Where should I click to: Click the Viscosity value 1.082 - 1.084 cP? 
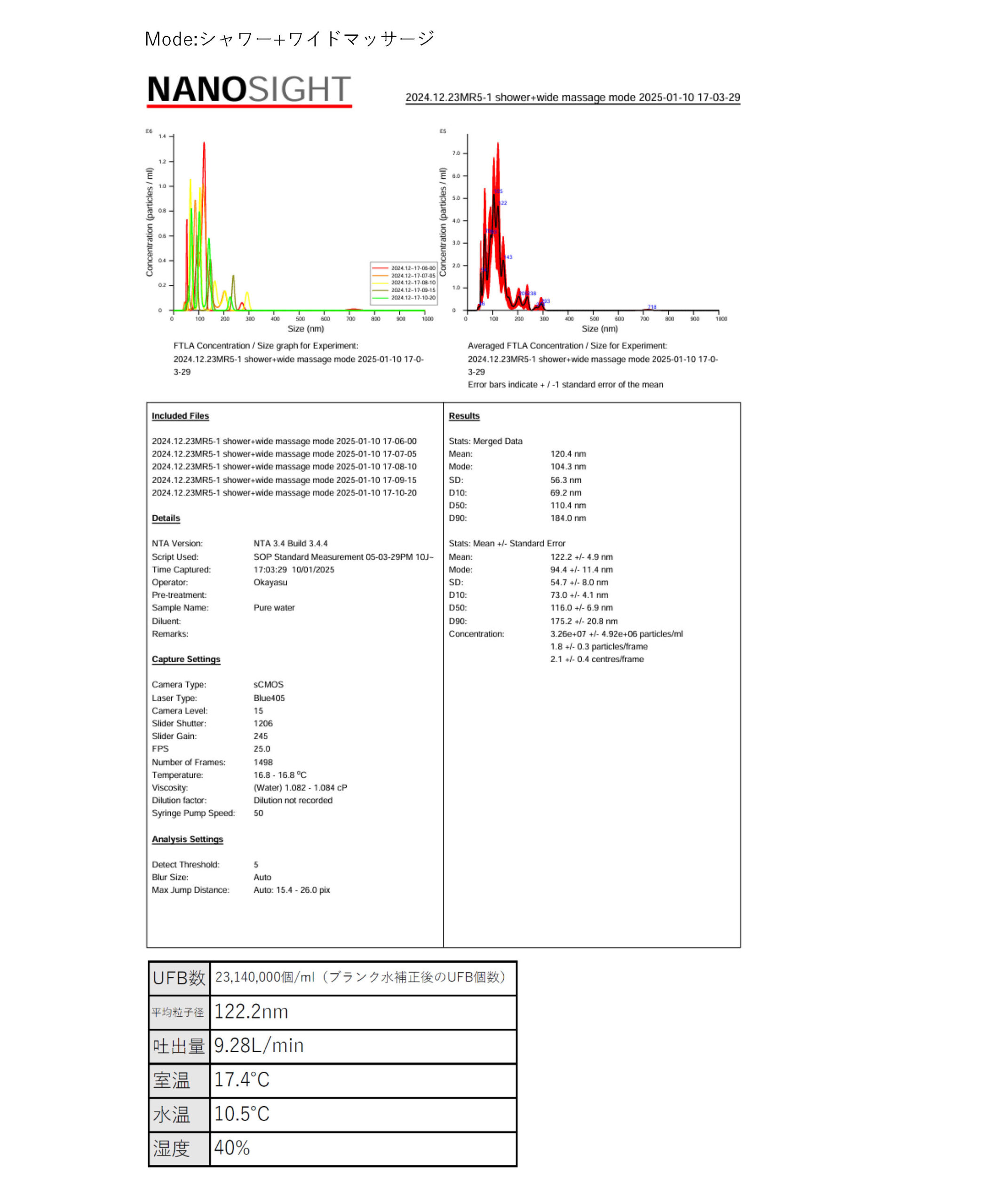point(300,788)
